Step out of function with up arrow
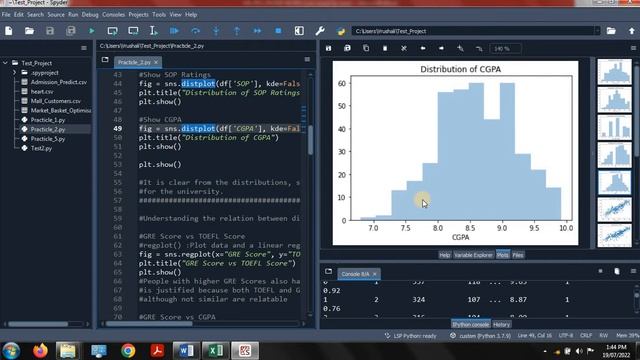640x360 pixels. pos(237,31)
